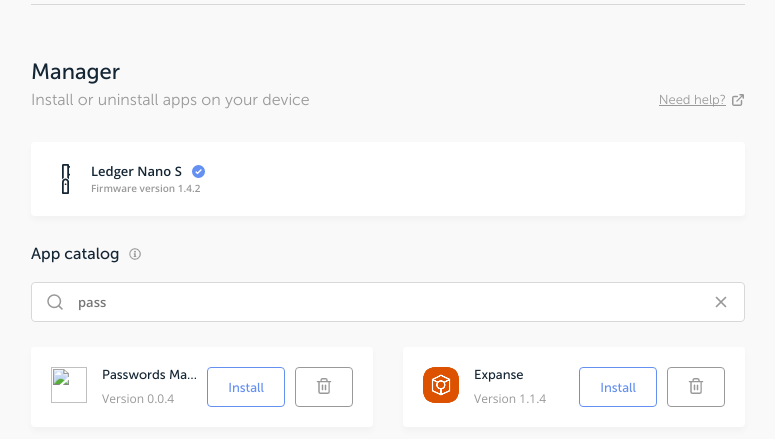Install the Passwords Manager app
This screenshot has width=775, height=439.
pos(246,387)
